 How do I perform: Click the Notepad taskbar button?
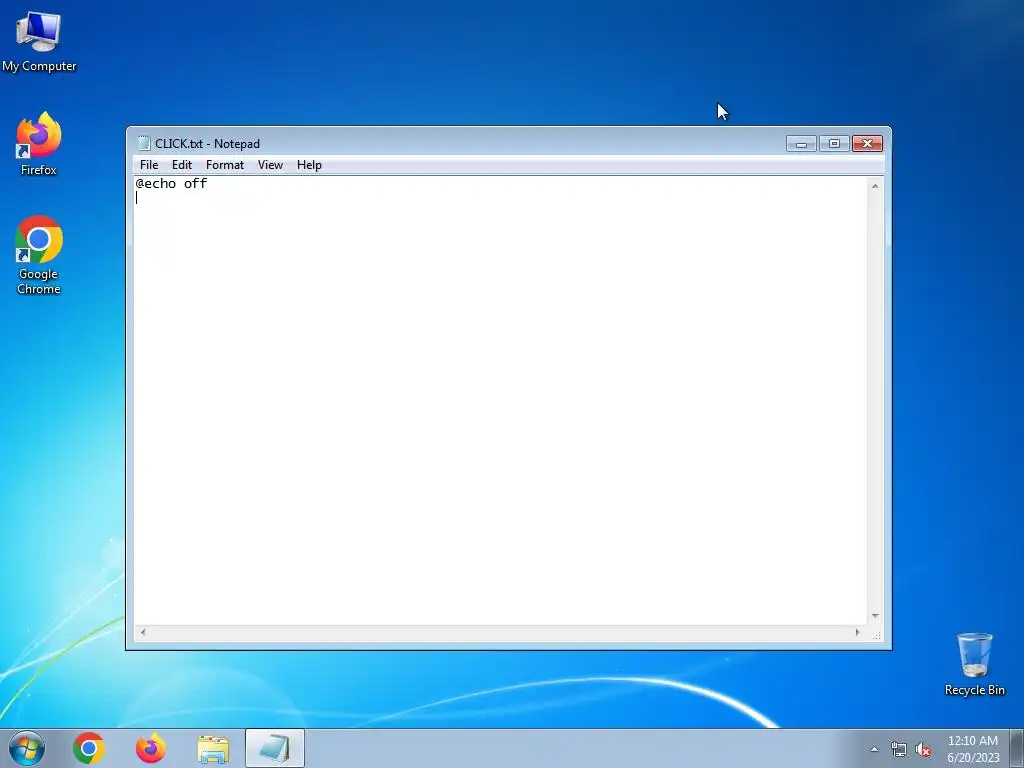[x=275, y=748]
